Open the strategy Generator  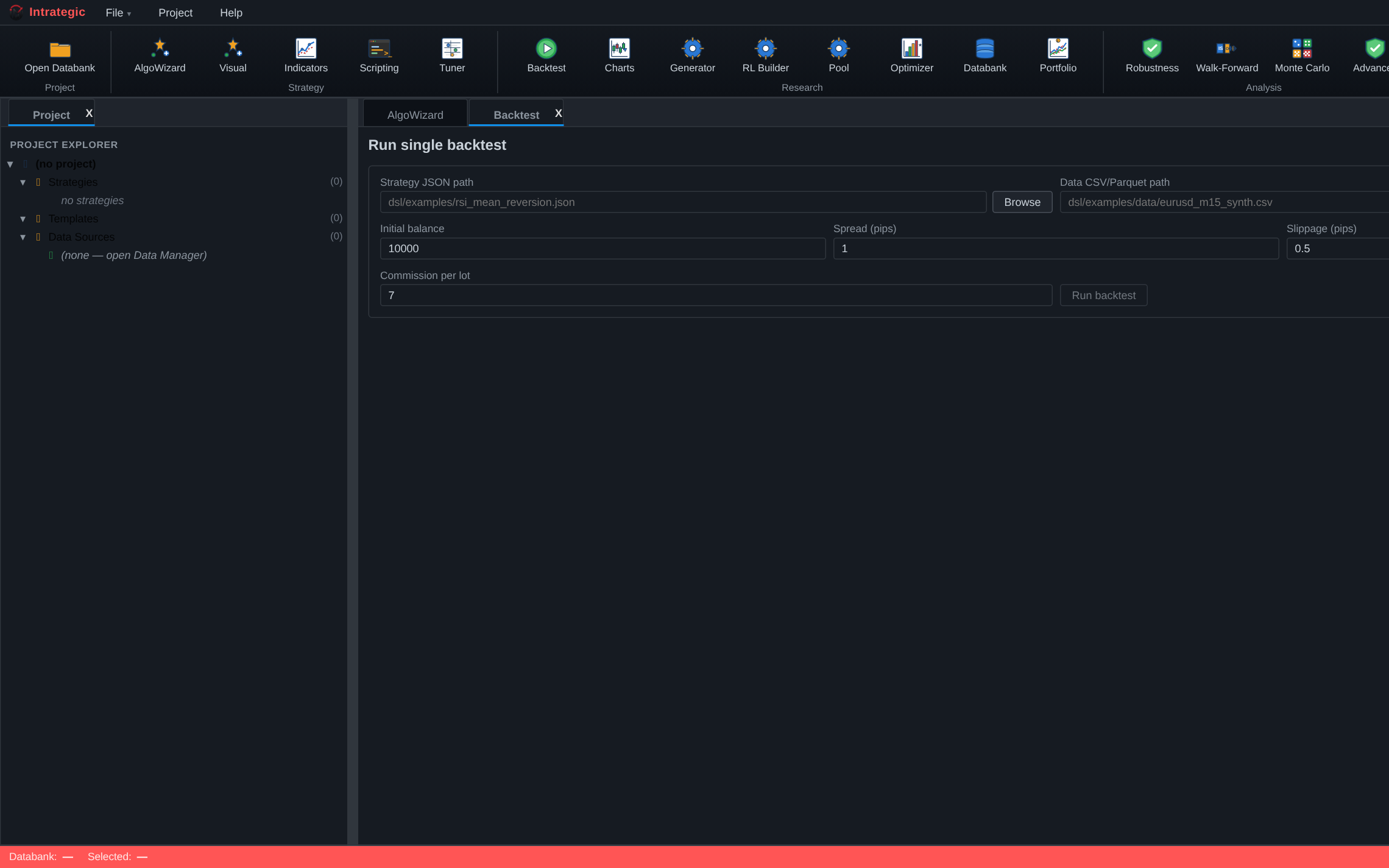693,55
